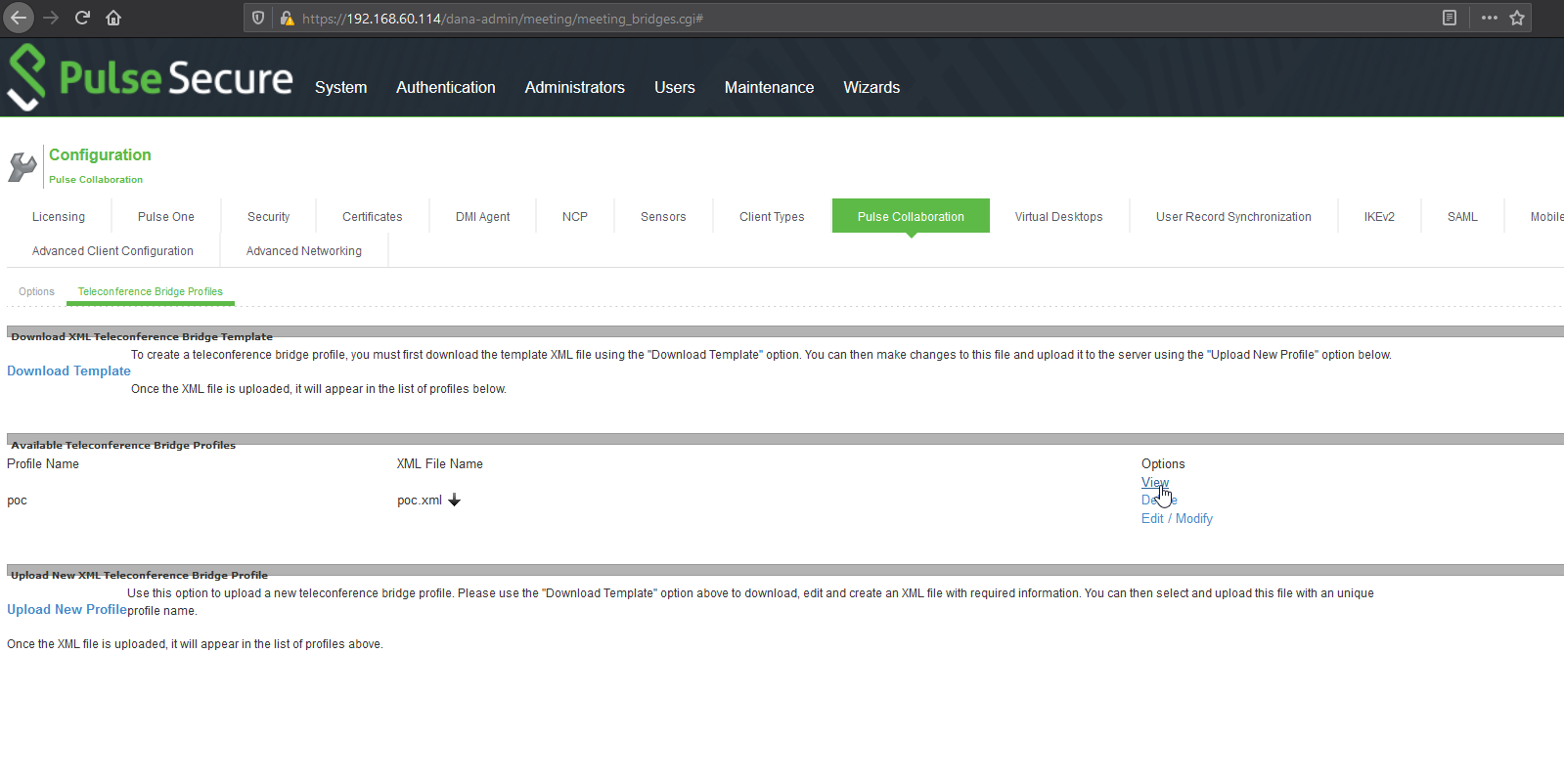Image resolution: width=1564 pixels, height=784 pixels.
Task: Open Advanced Client Configuration tab
Action: coord(112,250)
